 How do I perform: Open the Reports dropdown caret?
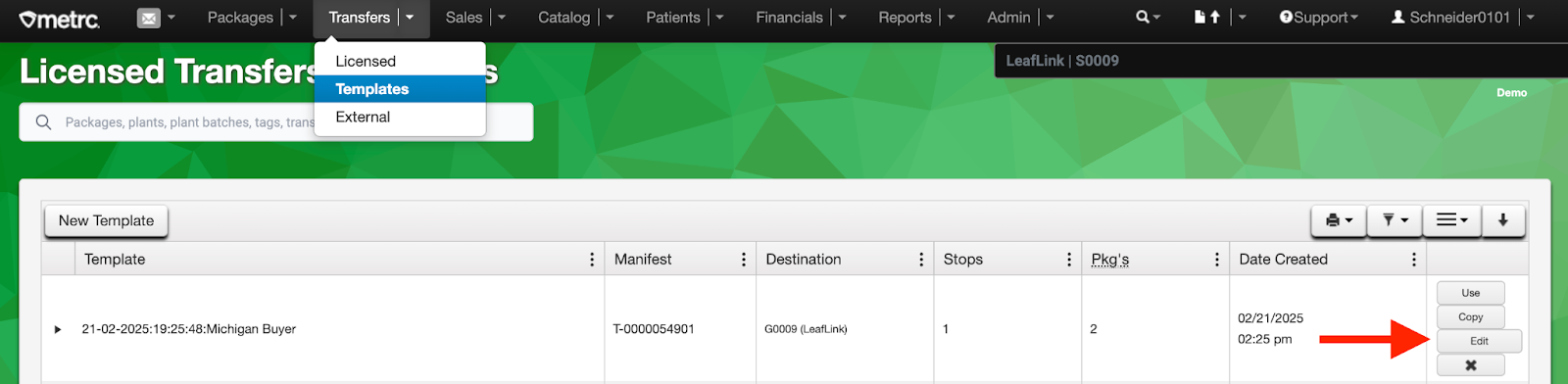(x=951, y=18)
